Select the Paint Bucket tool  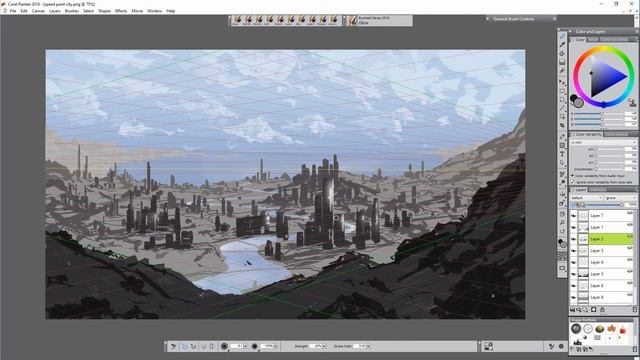562,53
